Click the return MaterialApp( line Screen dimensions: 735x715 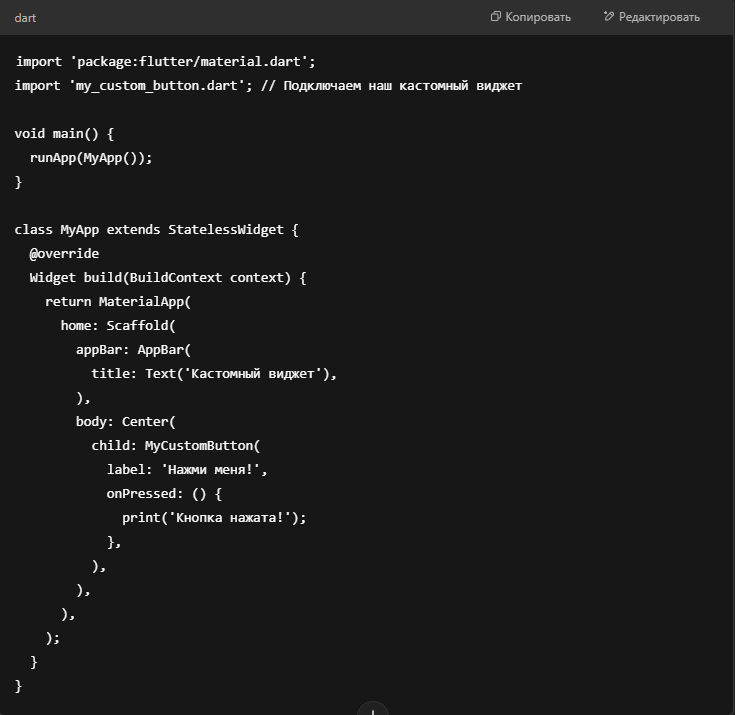pyautogui.click(x=118, y=302)
